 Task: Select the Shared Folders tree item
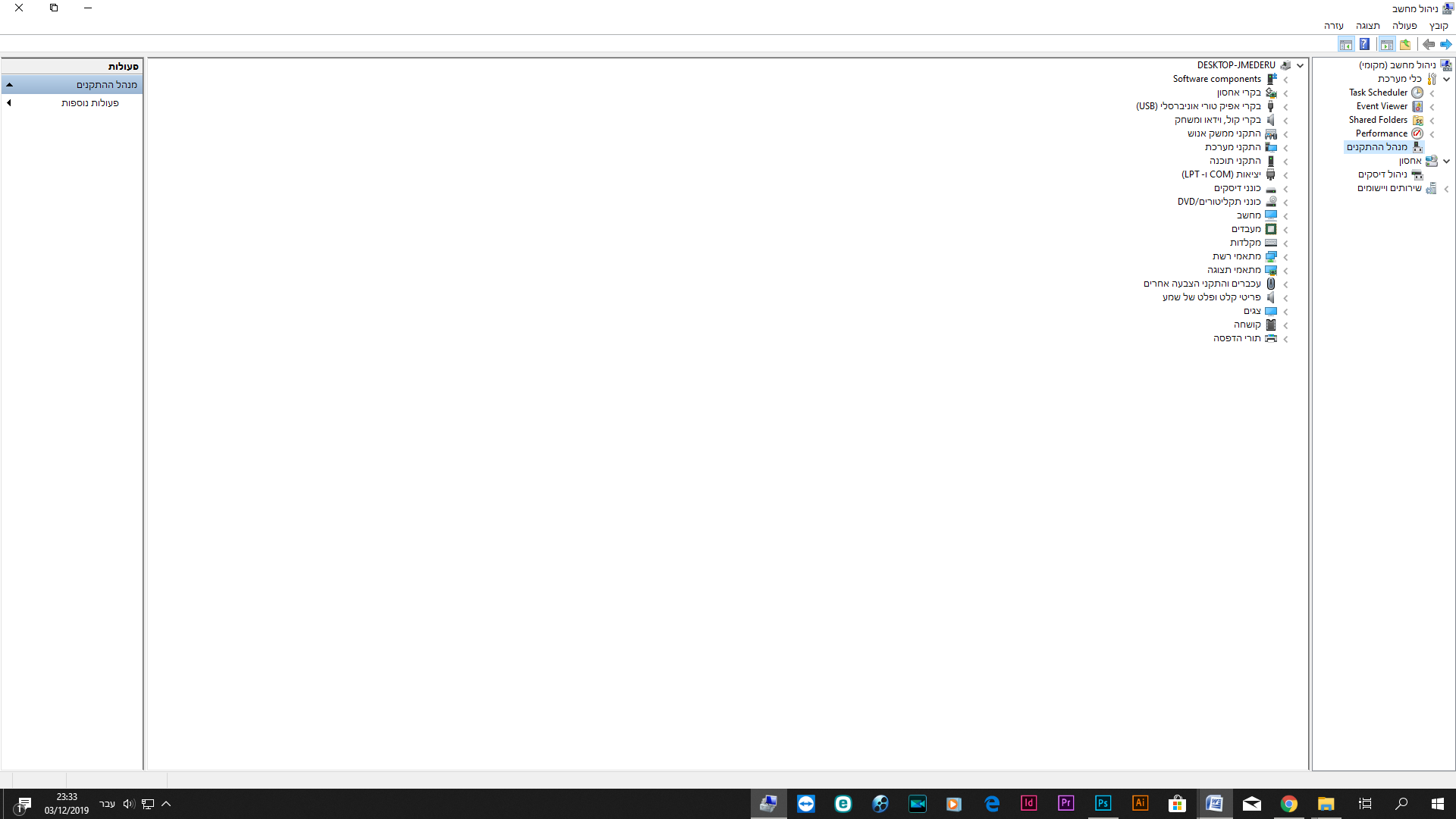click(x=1378, y=120)
